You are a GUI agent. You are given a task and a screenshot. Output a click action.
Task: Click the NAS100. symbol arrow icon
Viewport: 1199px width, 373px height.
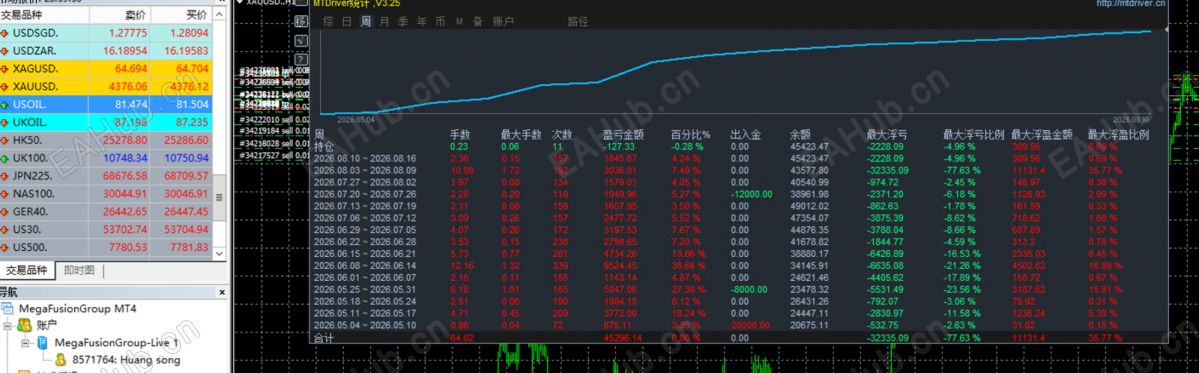click(x=5, y=194)
